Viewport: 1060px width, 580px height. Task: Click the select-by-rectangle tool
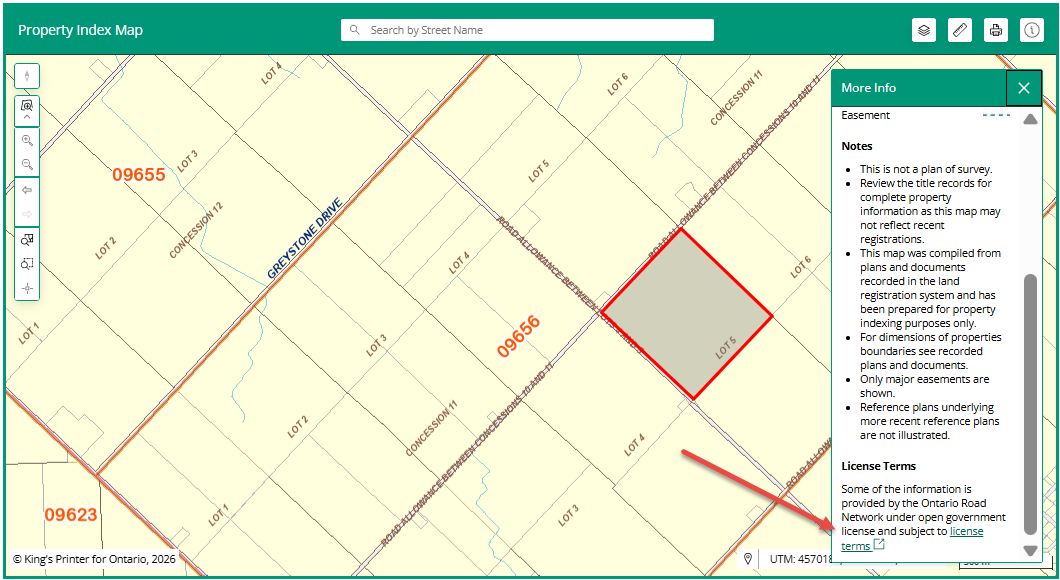27,264
